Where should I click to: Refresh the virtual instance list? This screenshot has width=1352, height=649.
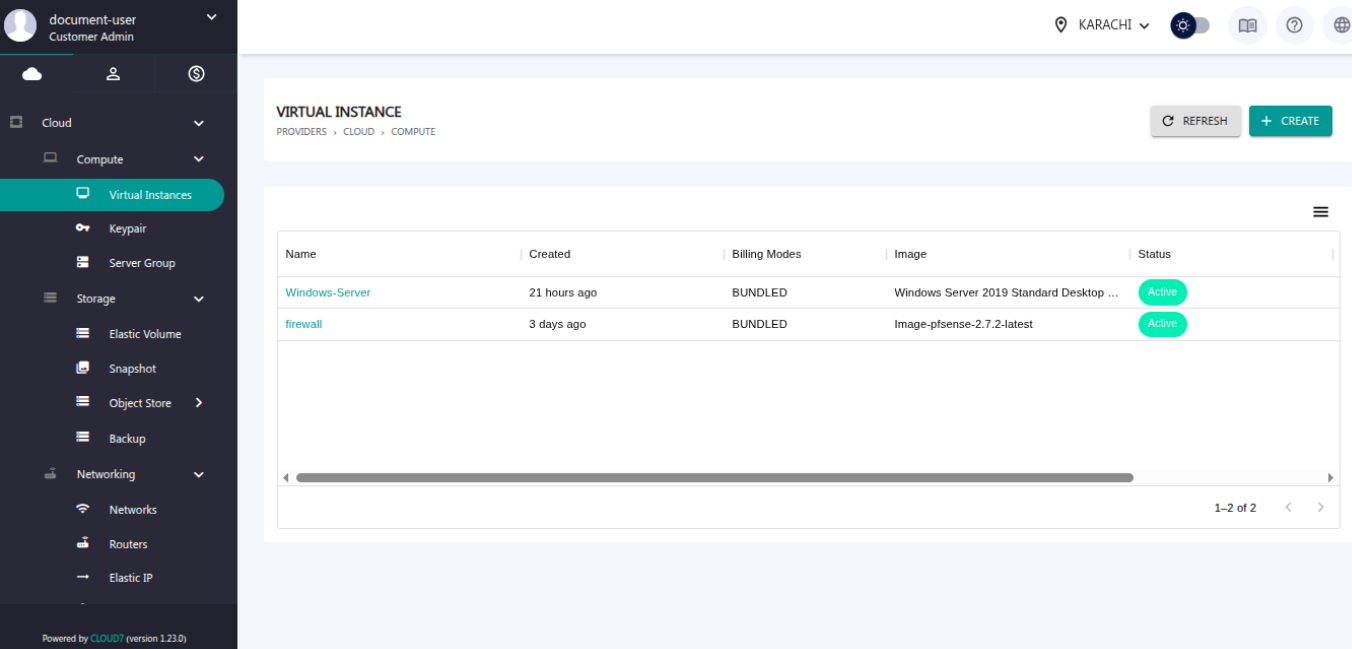coord(1195,121)
